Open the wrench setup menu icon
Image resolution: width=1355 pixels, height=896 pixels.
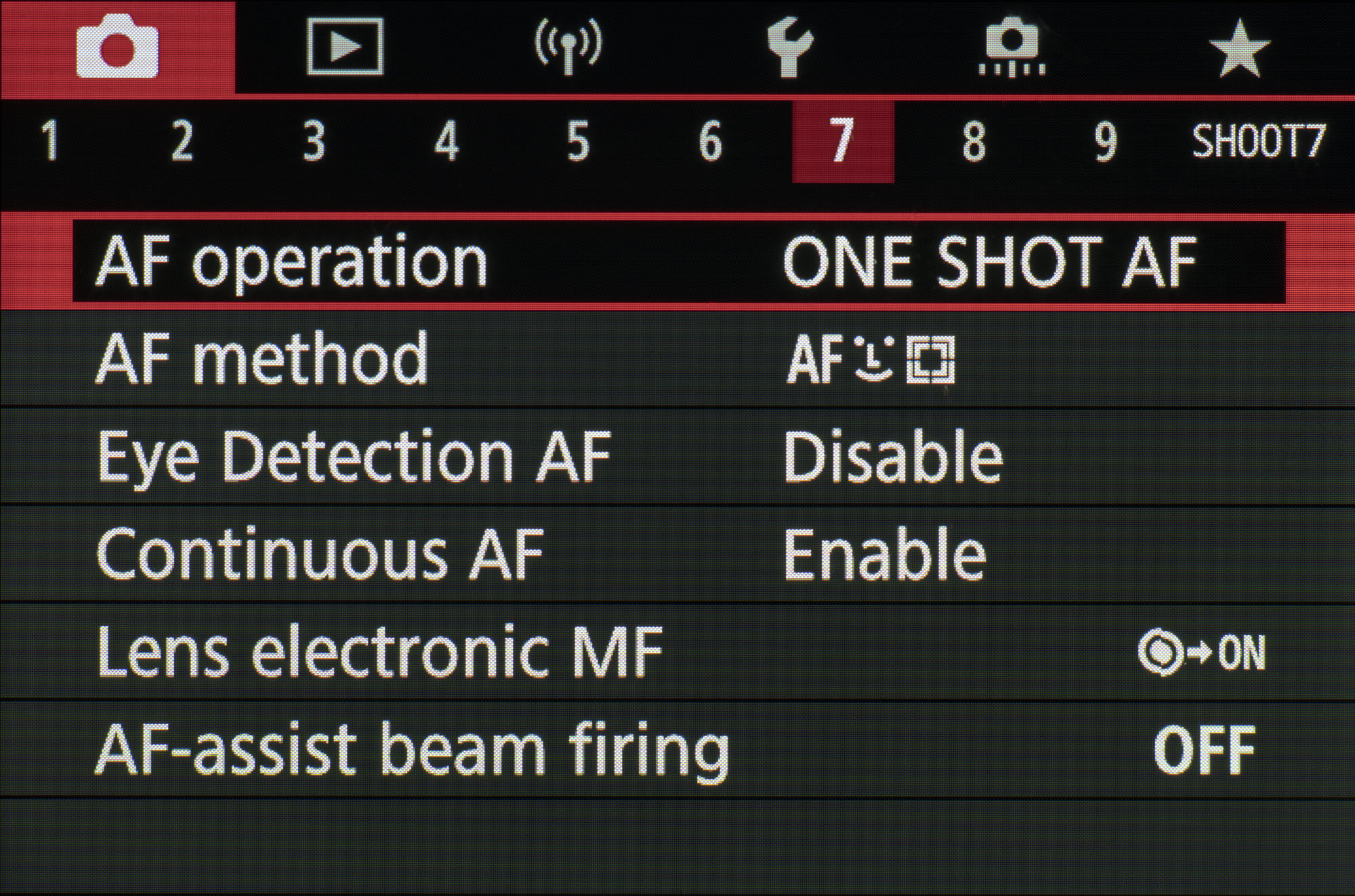789,47
